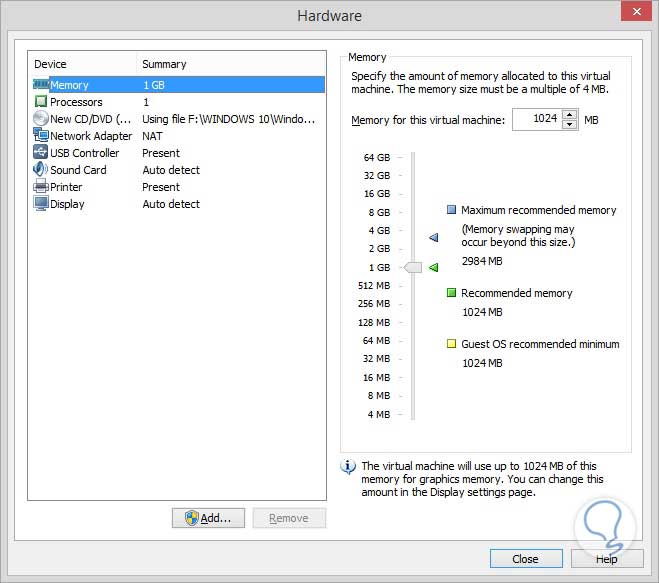This screenshot has width=659, height=583.
Task: Click the 64 GB slider label
Action: 377,157
